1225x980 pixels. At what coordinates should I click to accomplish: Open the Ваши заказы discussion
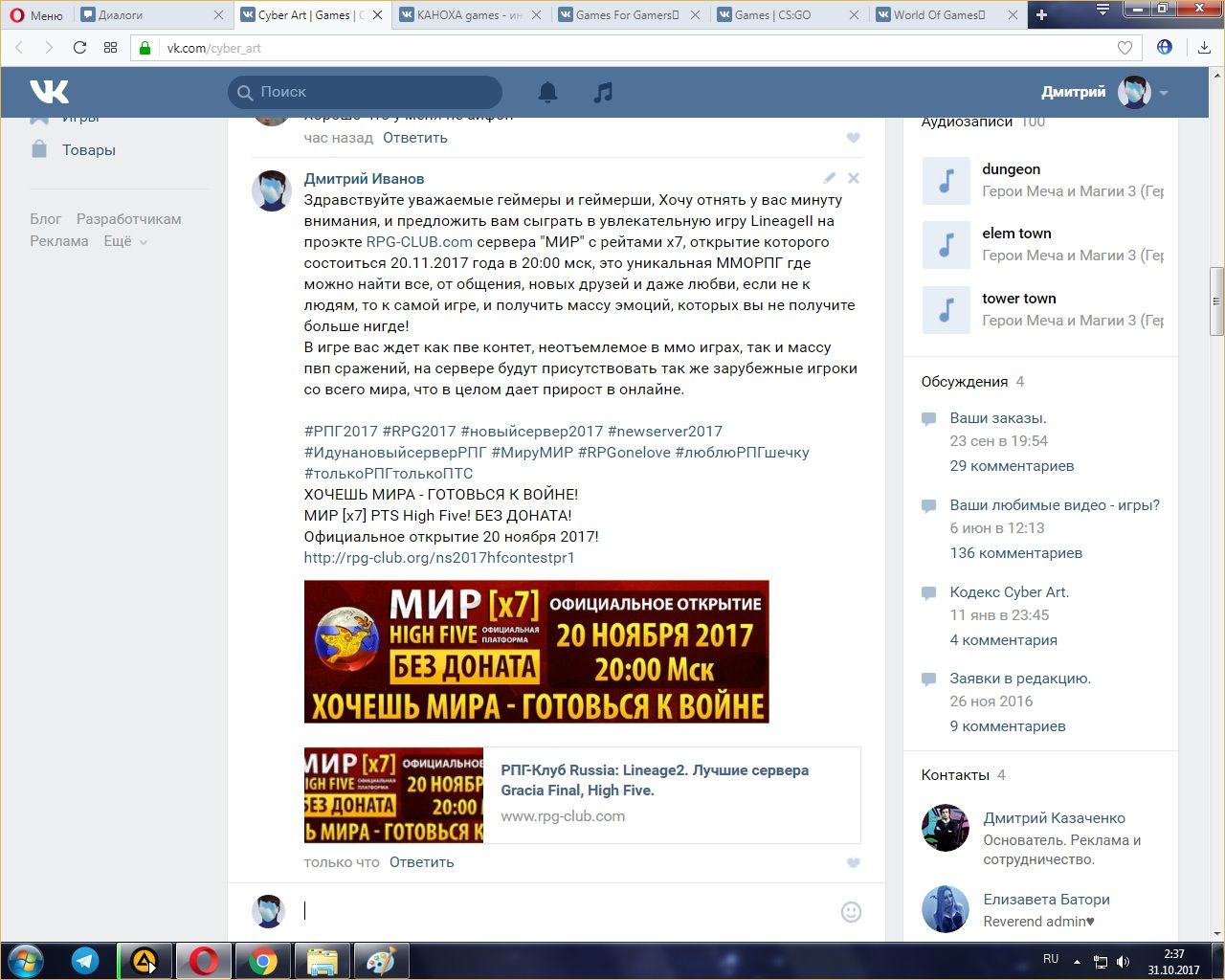click(998, 418)
